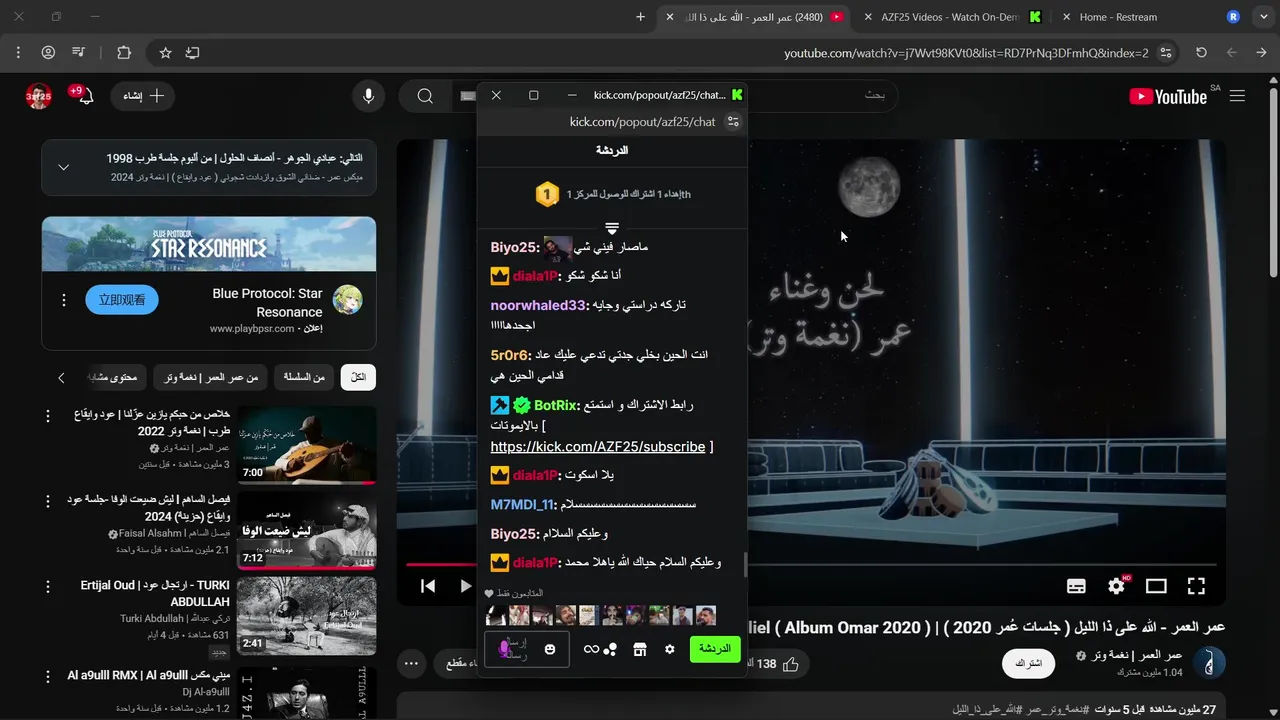Viewport: 1280px width, 720px height.
Task: Open the emoji picker in Kick chat
Action: click(550, 649)
